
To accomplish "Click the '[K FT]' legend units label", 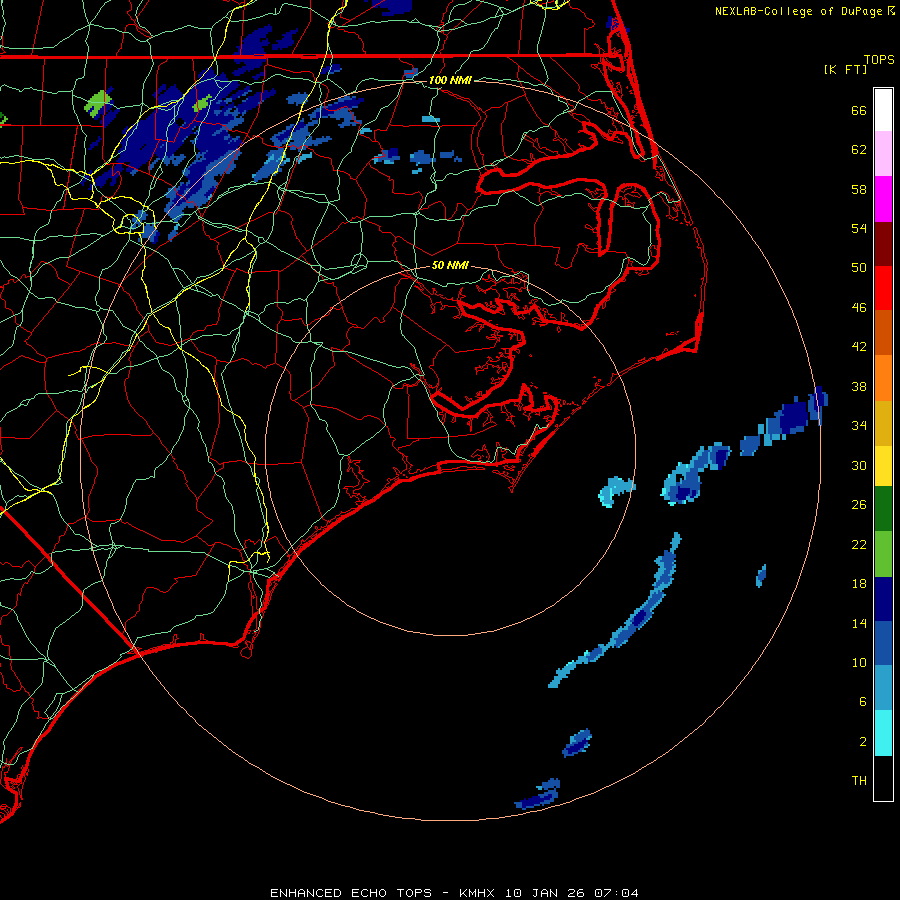I will point(845,69).
